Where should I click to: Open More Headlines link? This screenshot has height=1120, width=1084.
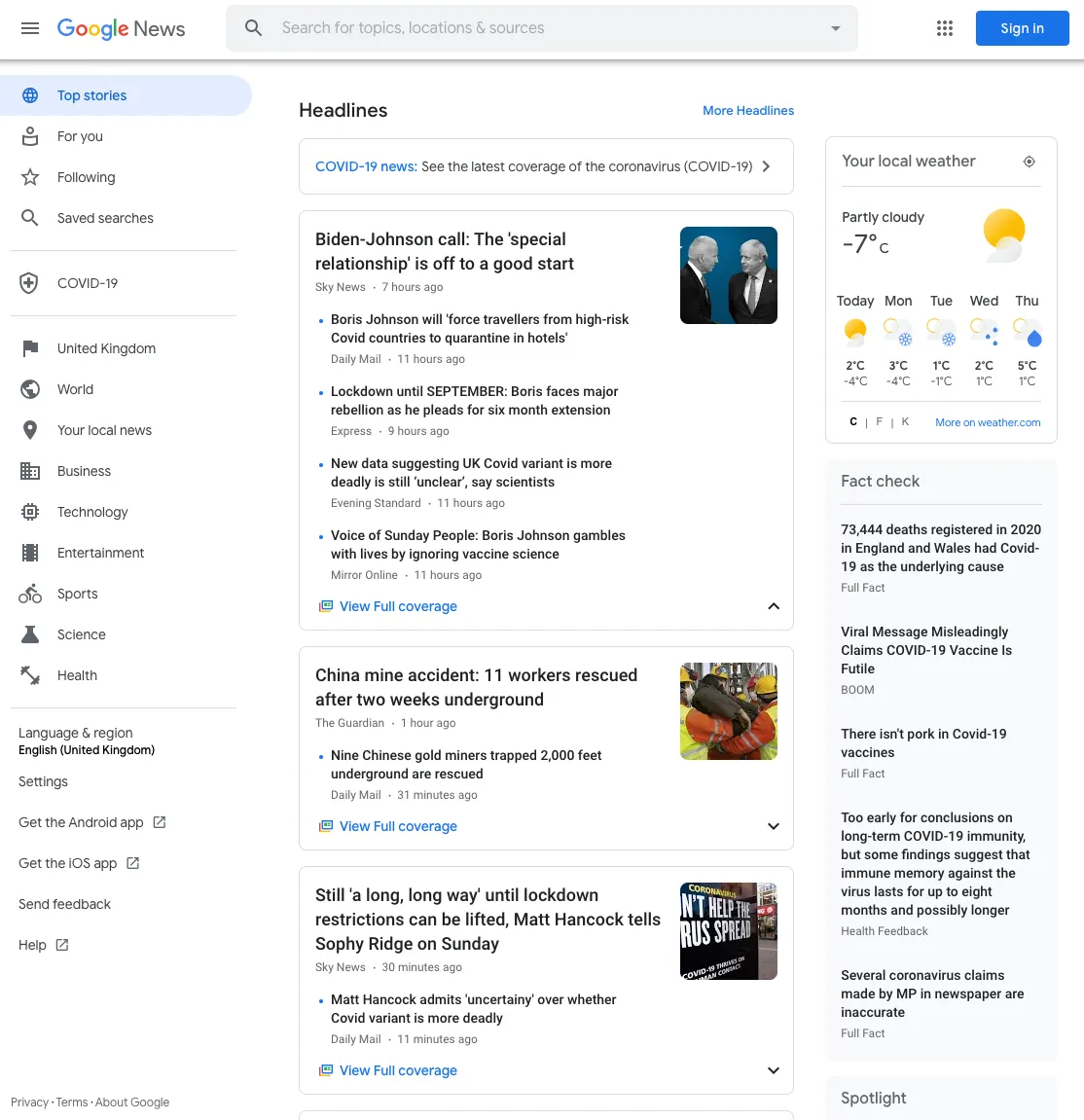(x=747, y=111)
